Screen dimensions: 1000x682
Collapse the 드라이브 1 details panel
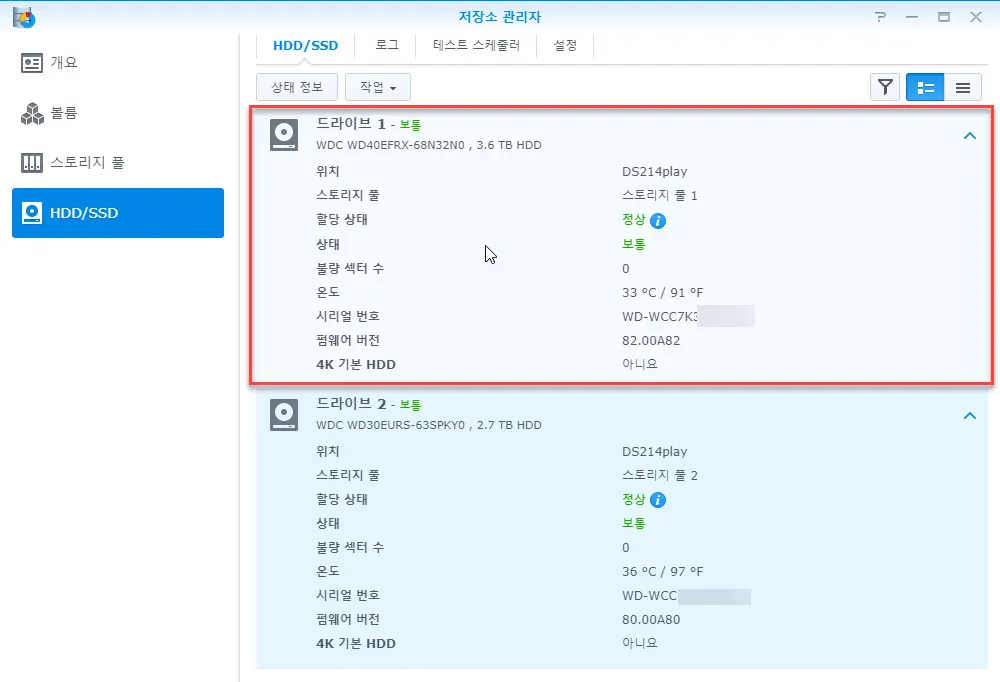pos(968,135)
